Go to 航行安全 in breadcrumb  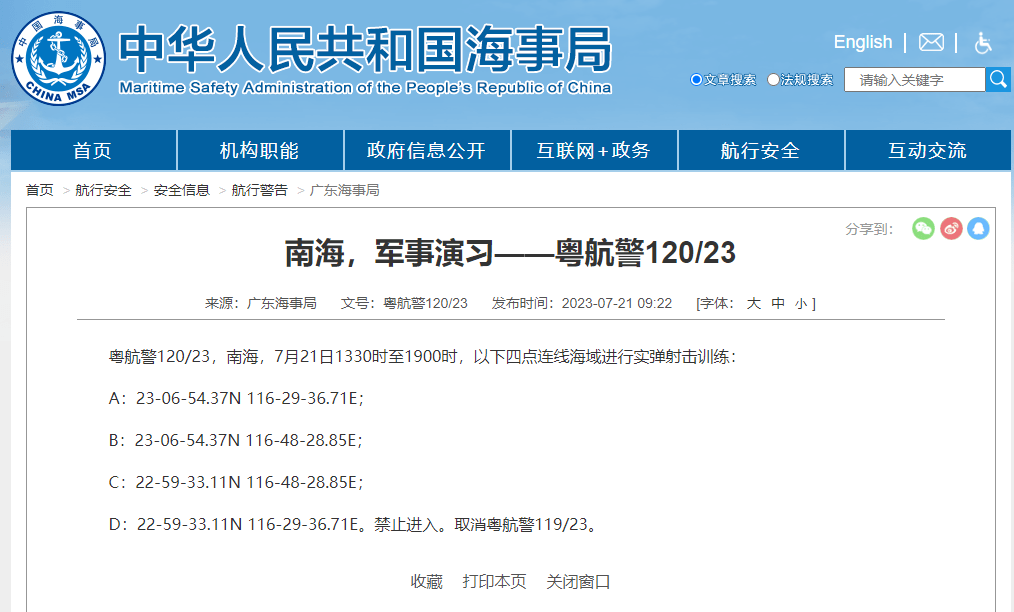(x=103, y=190)
